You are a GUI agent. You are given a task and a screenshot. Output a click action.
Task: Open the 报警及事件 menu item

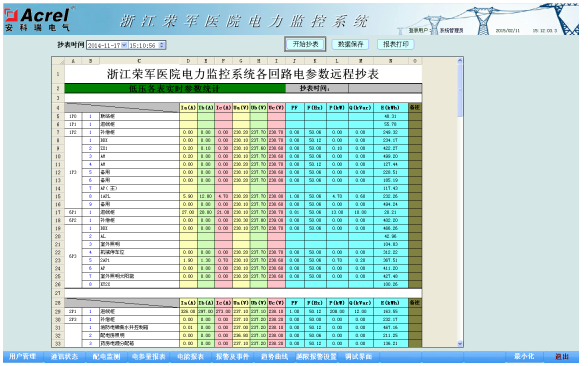click(232, 357)
